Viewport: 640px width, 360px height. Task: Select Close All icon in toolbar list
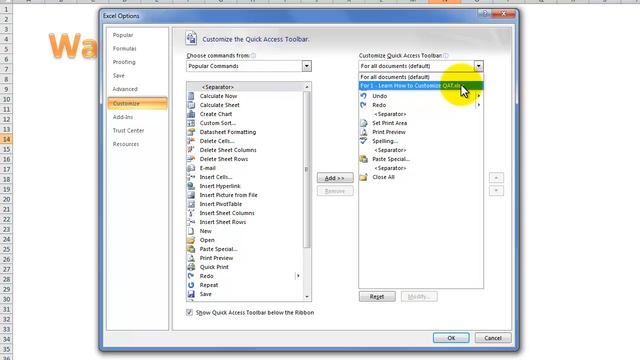(363, 177)
